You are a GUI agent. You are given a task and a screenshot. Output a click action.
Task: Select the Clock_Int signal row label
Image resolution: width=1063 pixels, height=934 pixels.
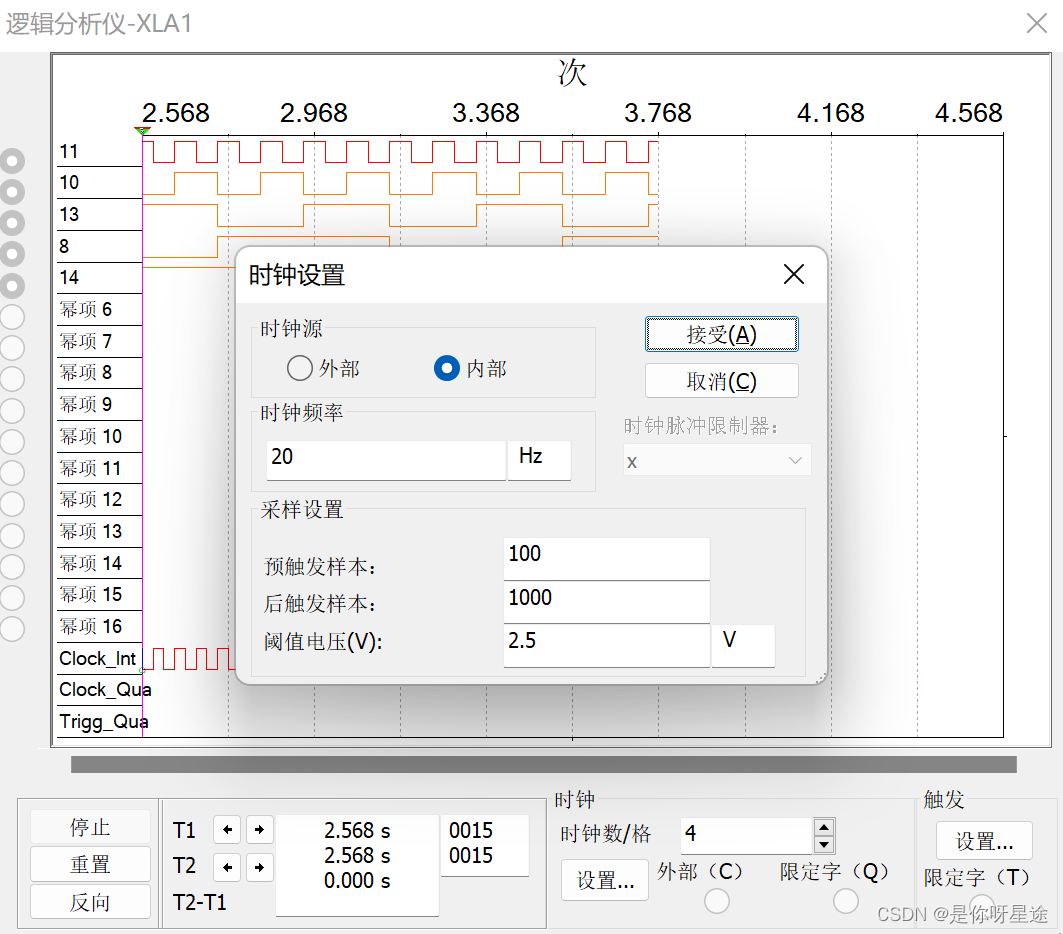pyautogui.click(x=98, y=658)
